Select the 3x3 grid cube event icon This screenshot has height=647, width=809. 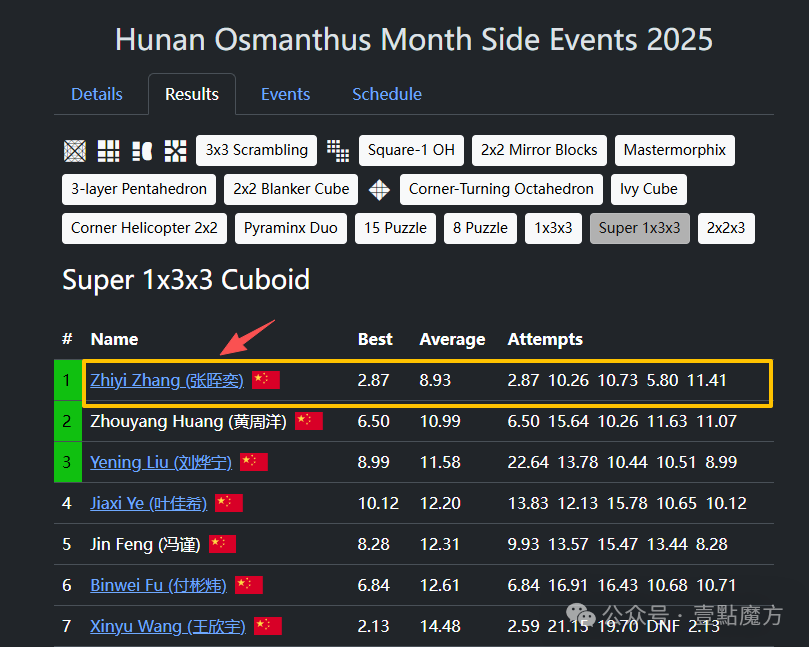point(109,151)
